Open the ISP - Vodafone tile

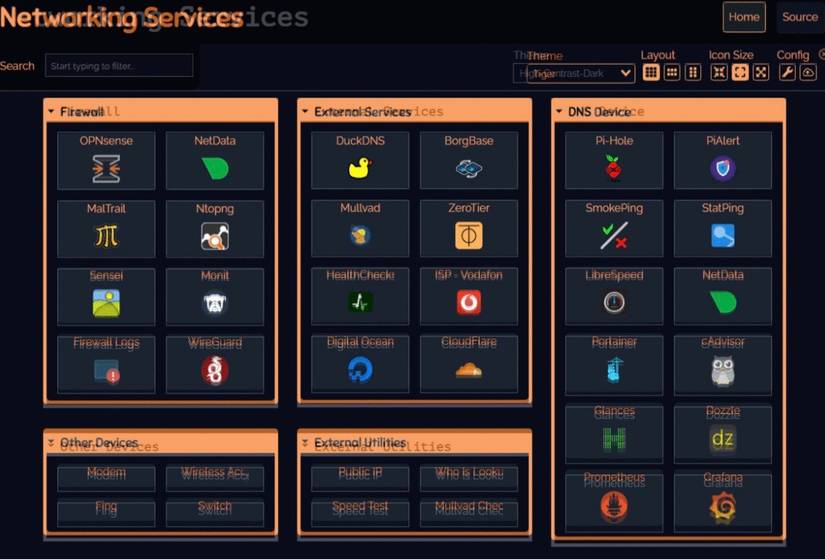coord(469,295)
